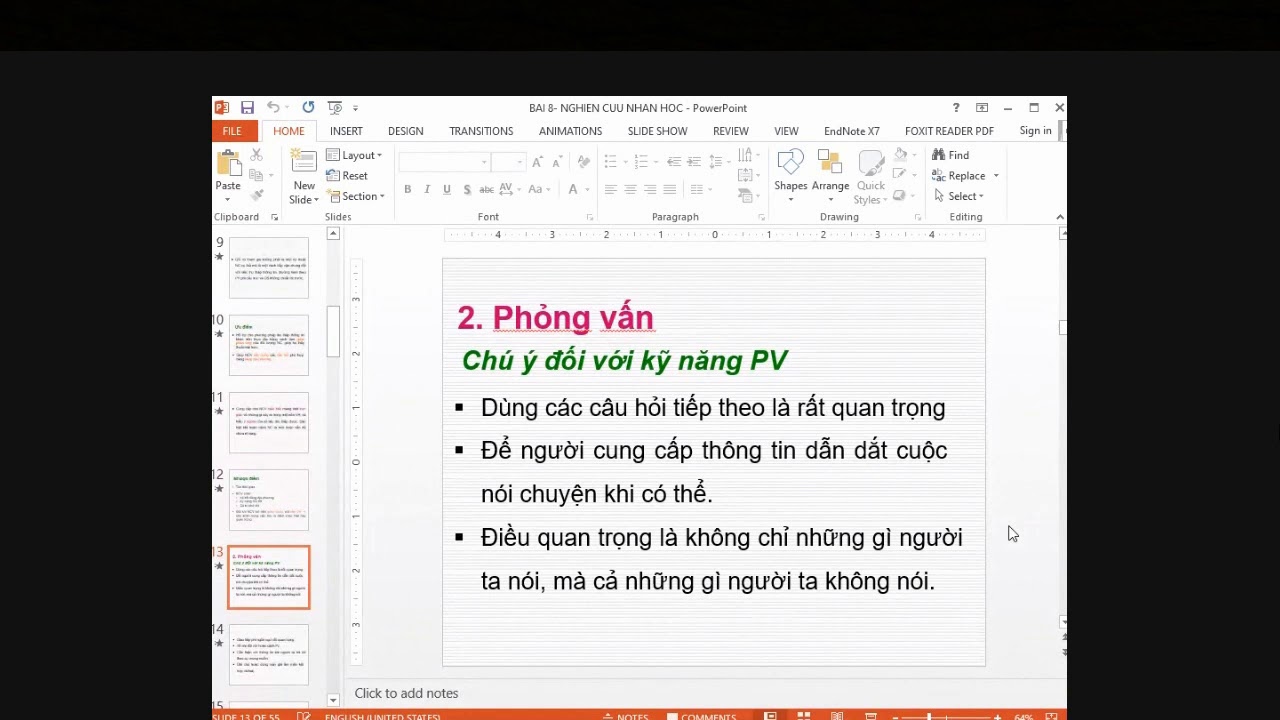Reset the slide layout
Viewport: 1280px width, 720px height.
(x=347, y=176)
